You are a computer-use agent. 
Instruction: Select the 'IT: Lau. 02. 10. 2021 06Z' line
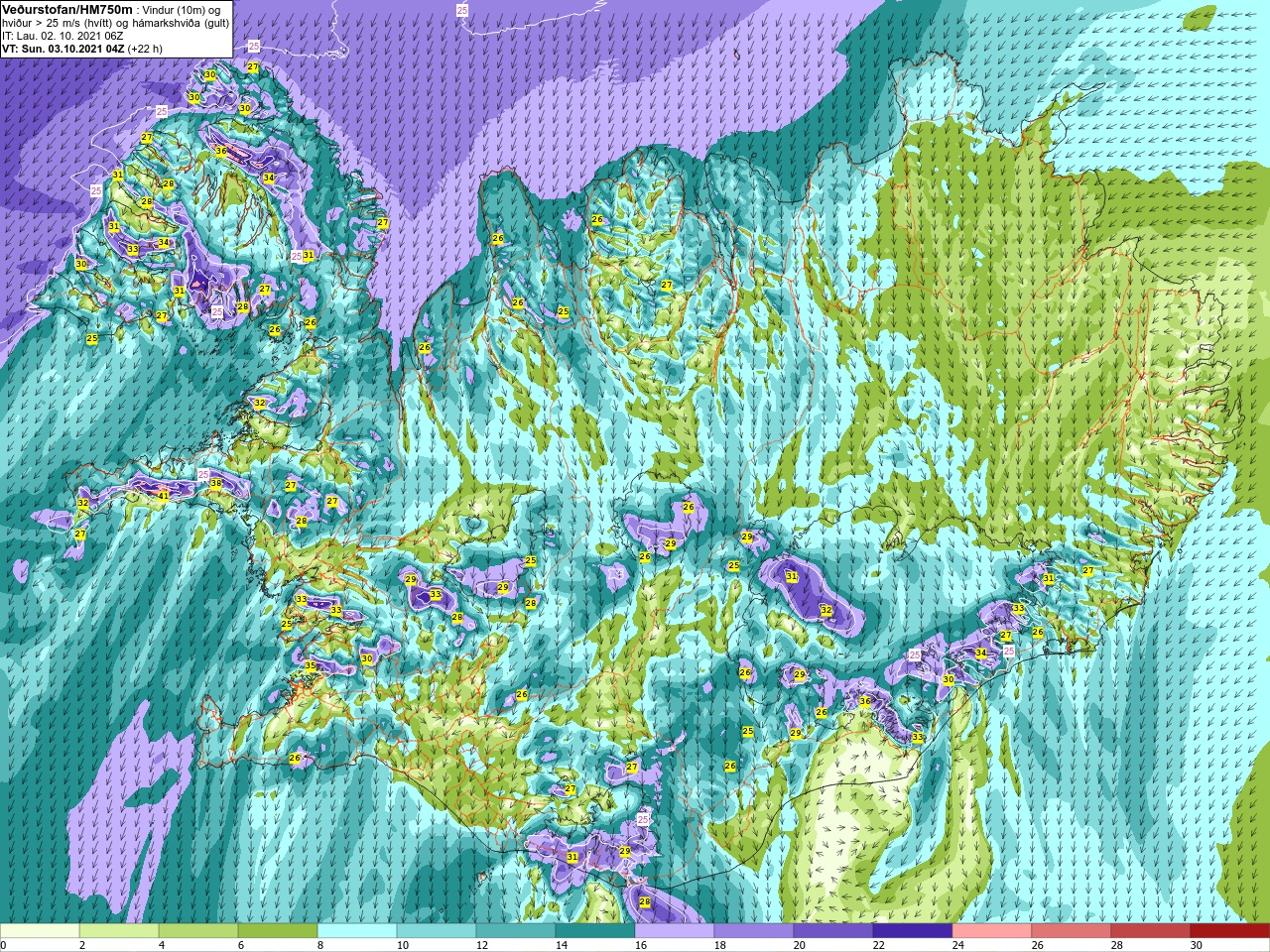tap(63, 36)
